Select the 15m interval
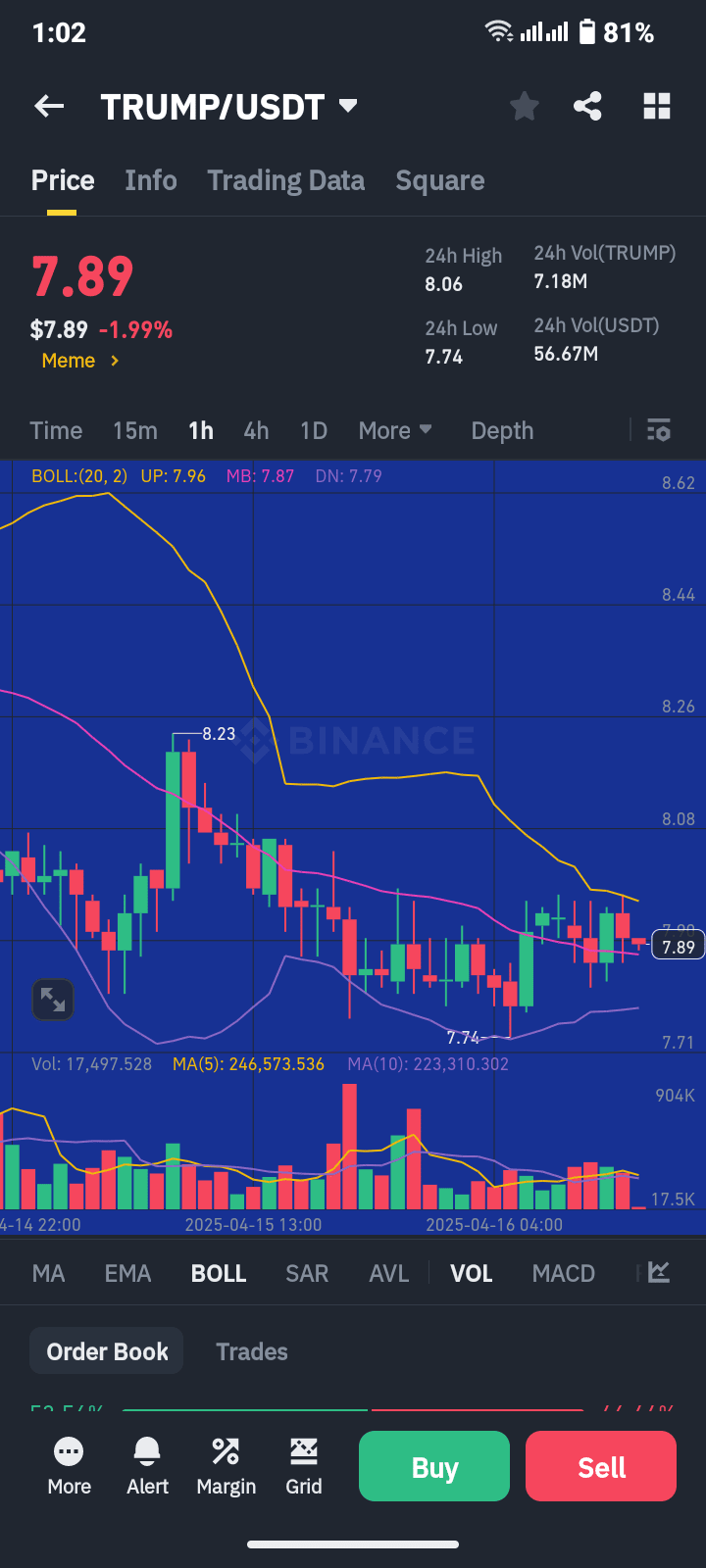 tap(135, 430)
